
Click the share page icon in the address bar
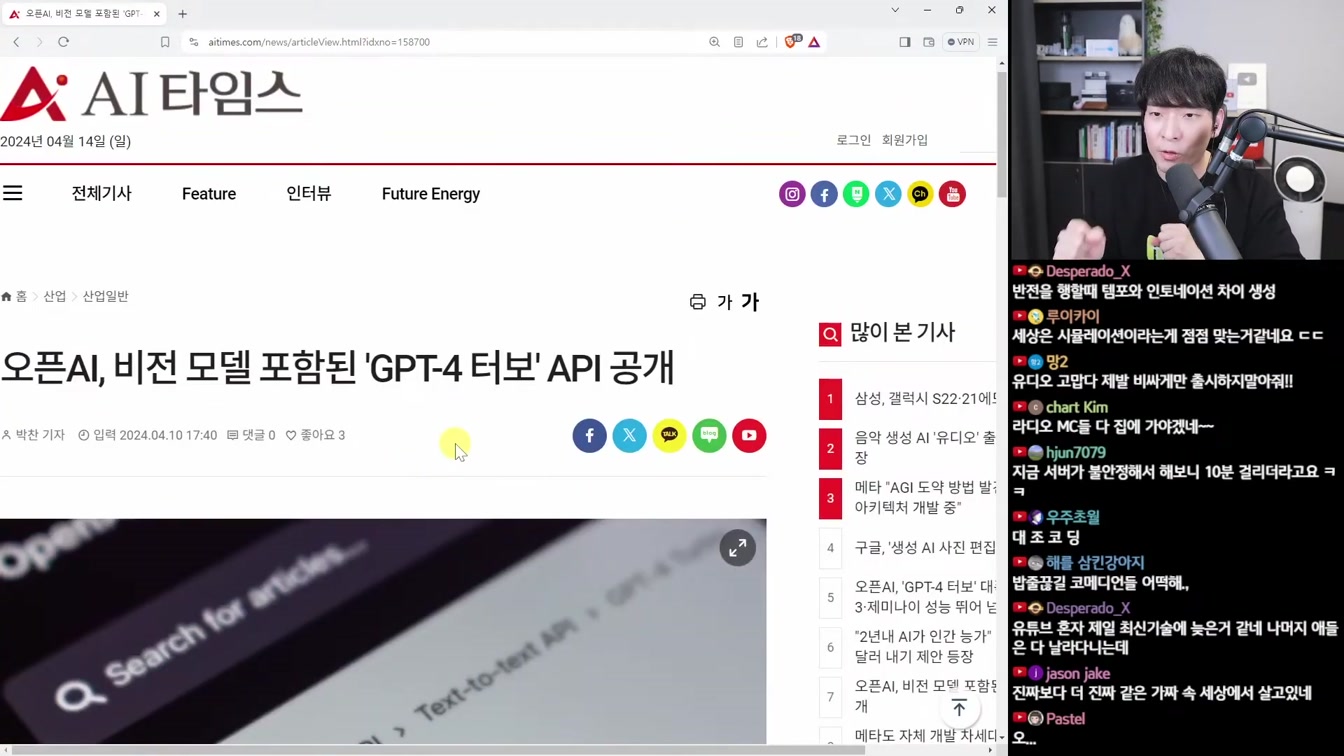coord(762,42)
